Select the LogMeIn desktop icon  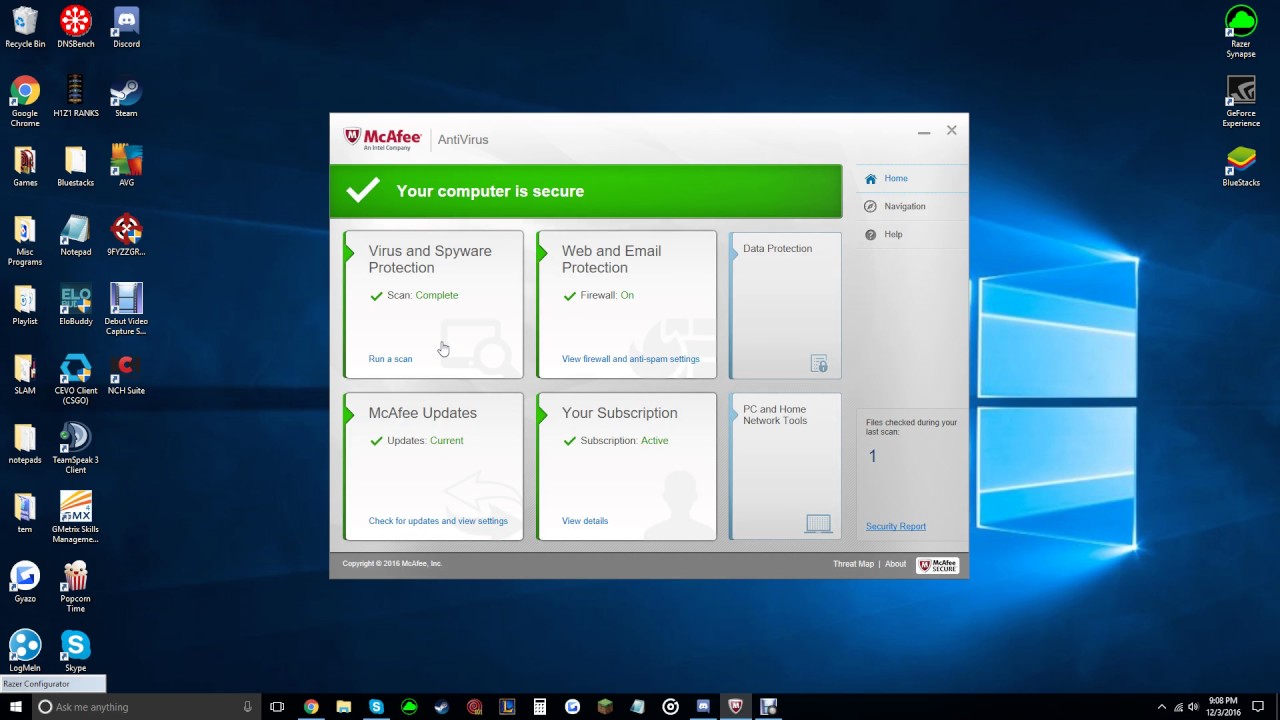25,651
